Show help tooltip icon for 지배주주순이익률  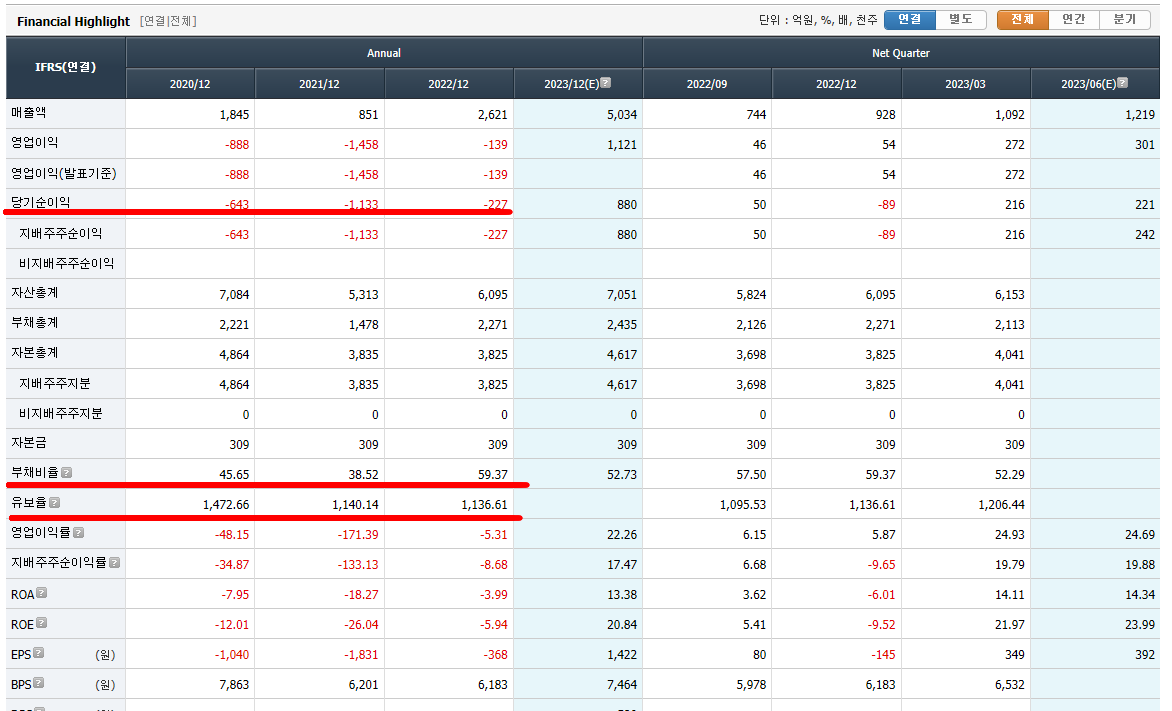[x=114, y=562]
